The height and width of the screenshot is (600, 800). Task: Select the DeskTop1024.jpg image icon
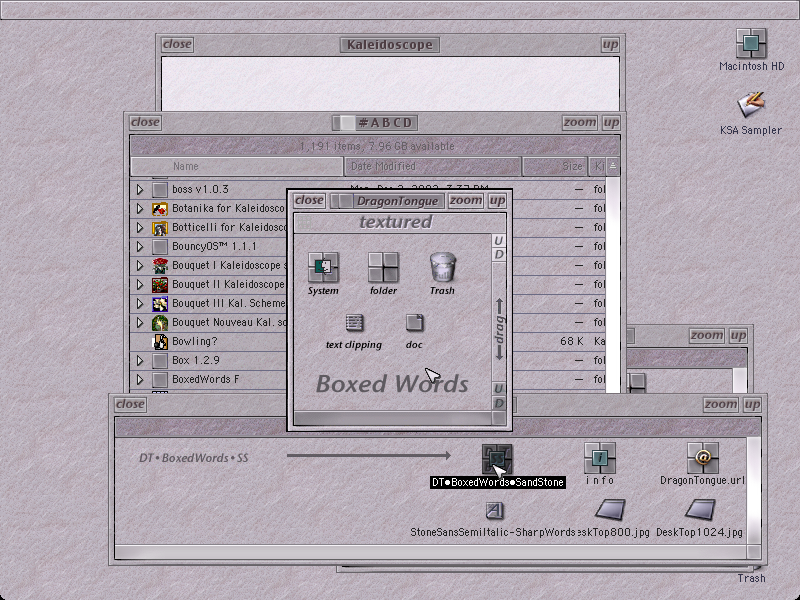[700, 510]
